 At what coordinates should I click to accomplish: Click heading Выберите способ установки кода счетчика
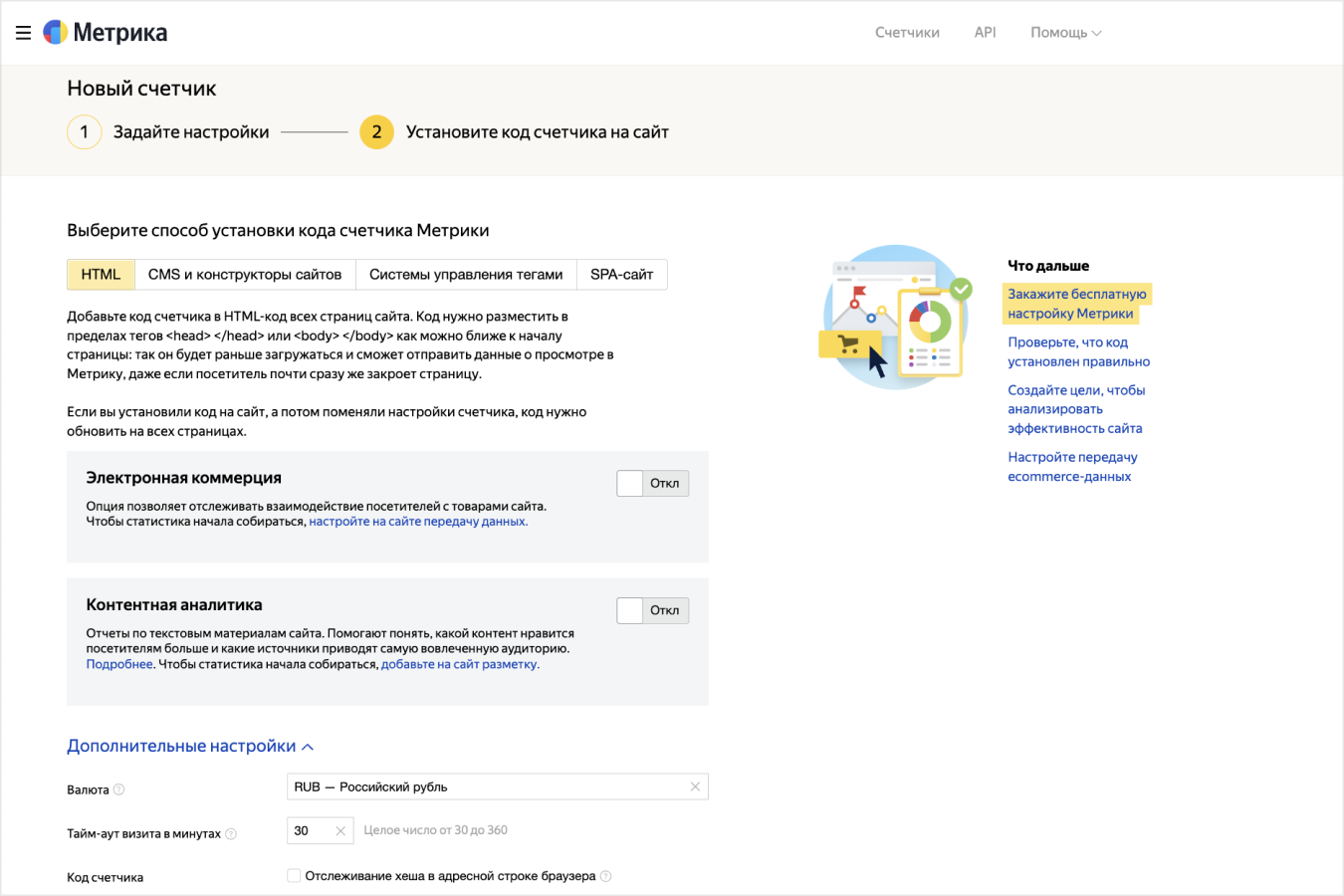tap(278, 231)
